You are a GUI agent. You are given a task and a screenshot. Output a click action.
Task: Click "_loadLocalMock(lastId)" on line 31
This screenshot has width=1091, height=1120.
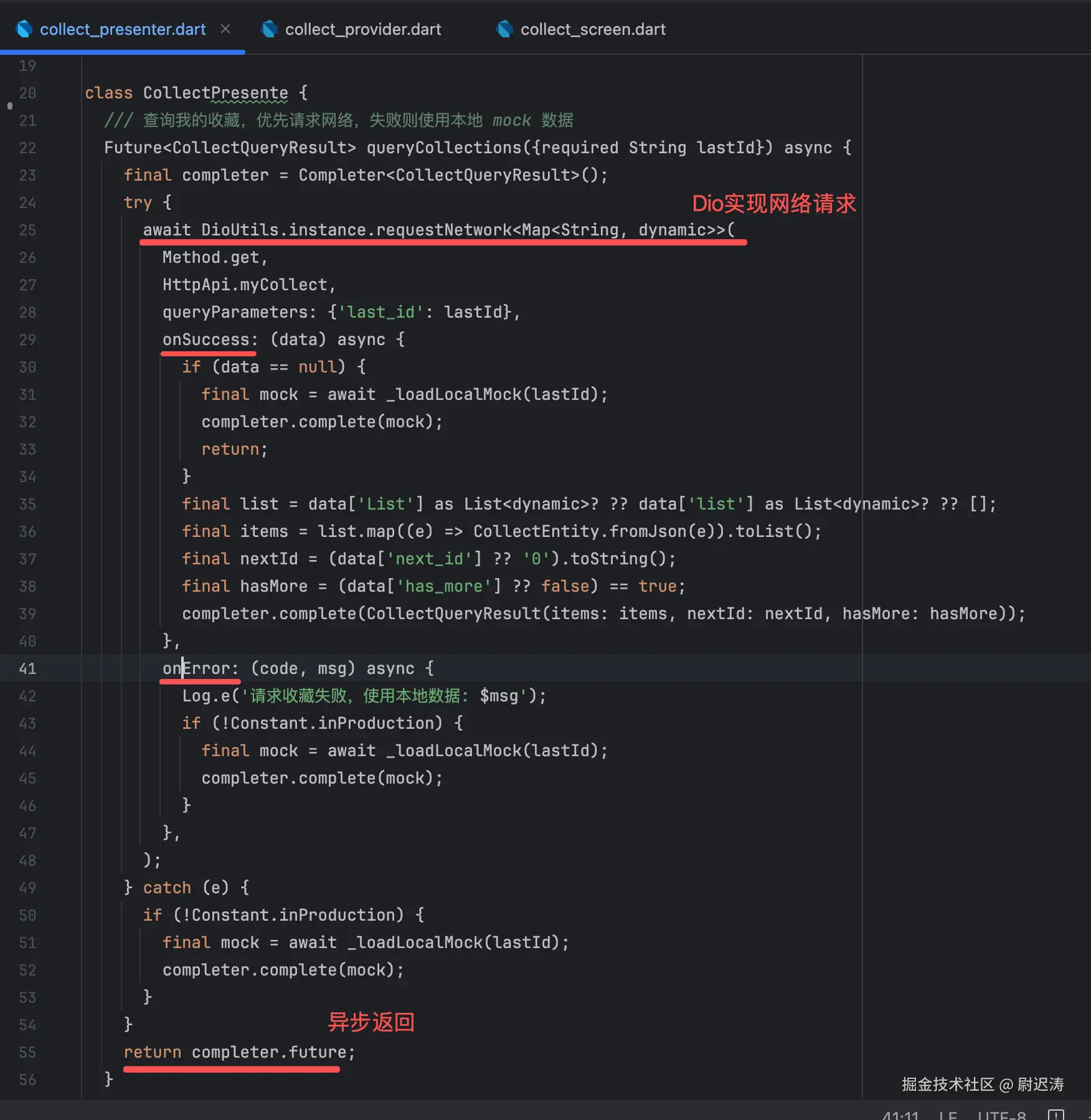(x=493, y=395)
